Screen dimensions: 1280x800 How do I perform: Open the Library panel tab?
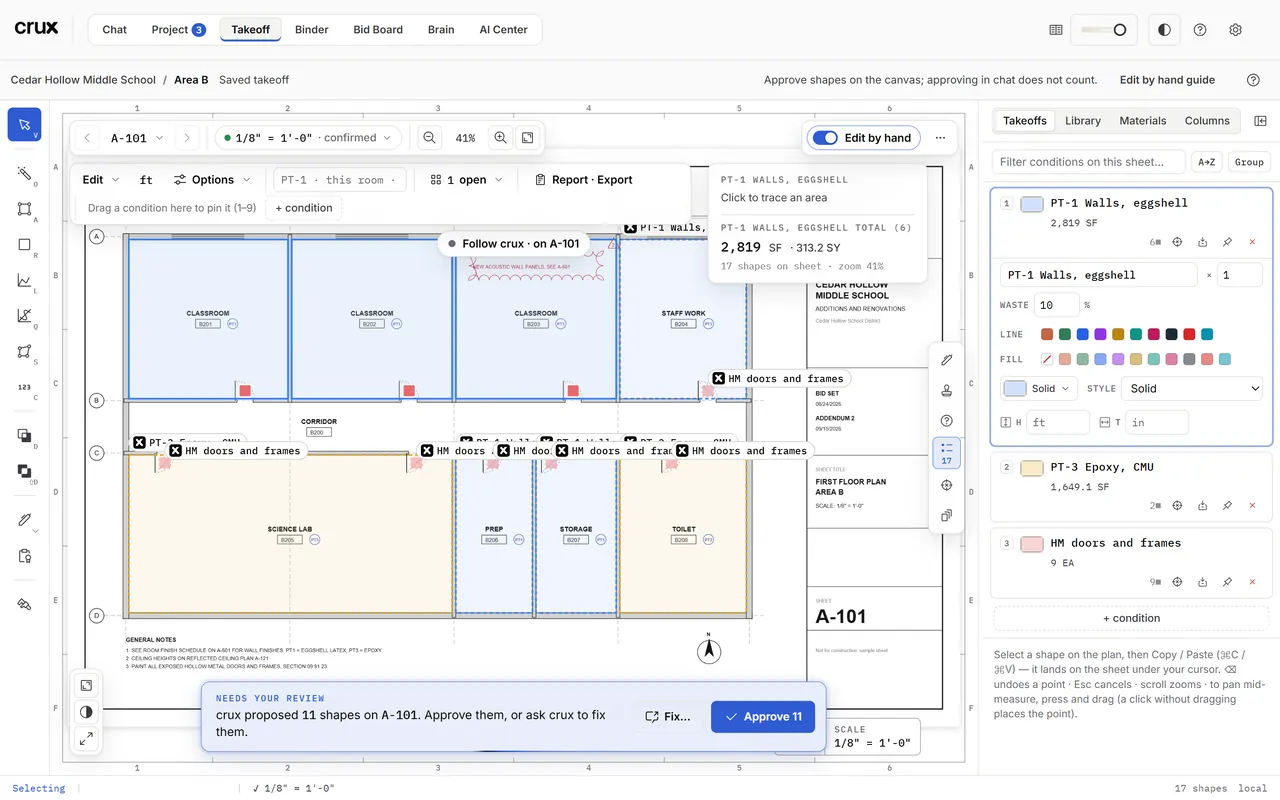[x=1083, y=121]
